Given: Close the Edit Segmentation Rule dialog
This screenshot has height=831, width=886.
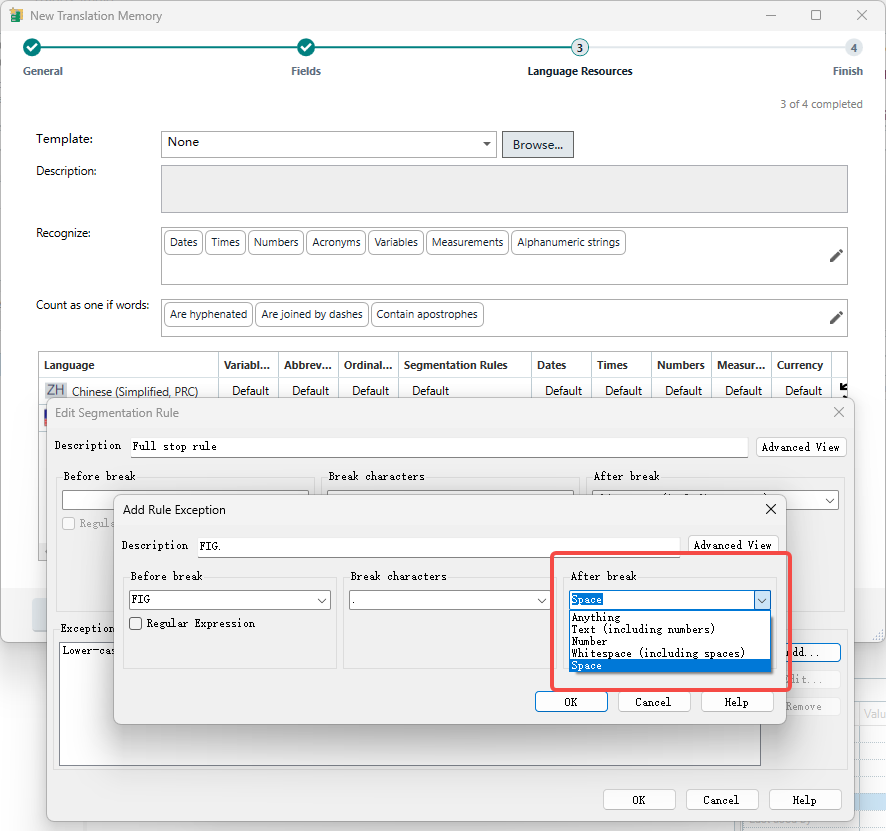Looking at the screenshot, I should click(x=839, y=412).
